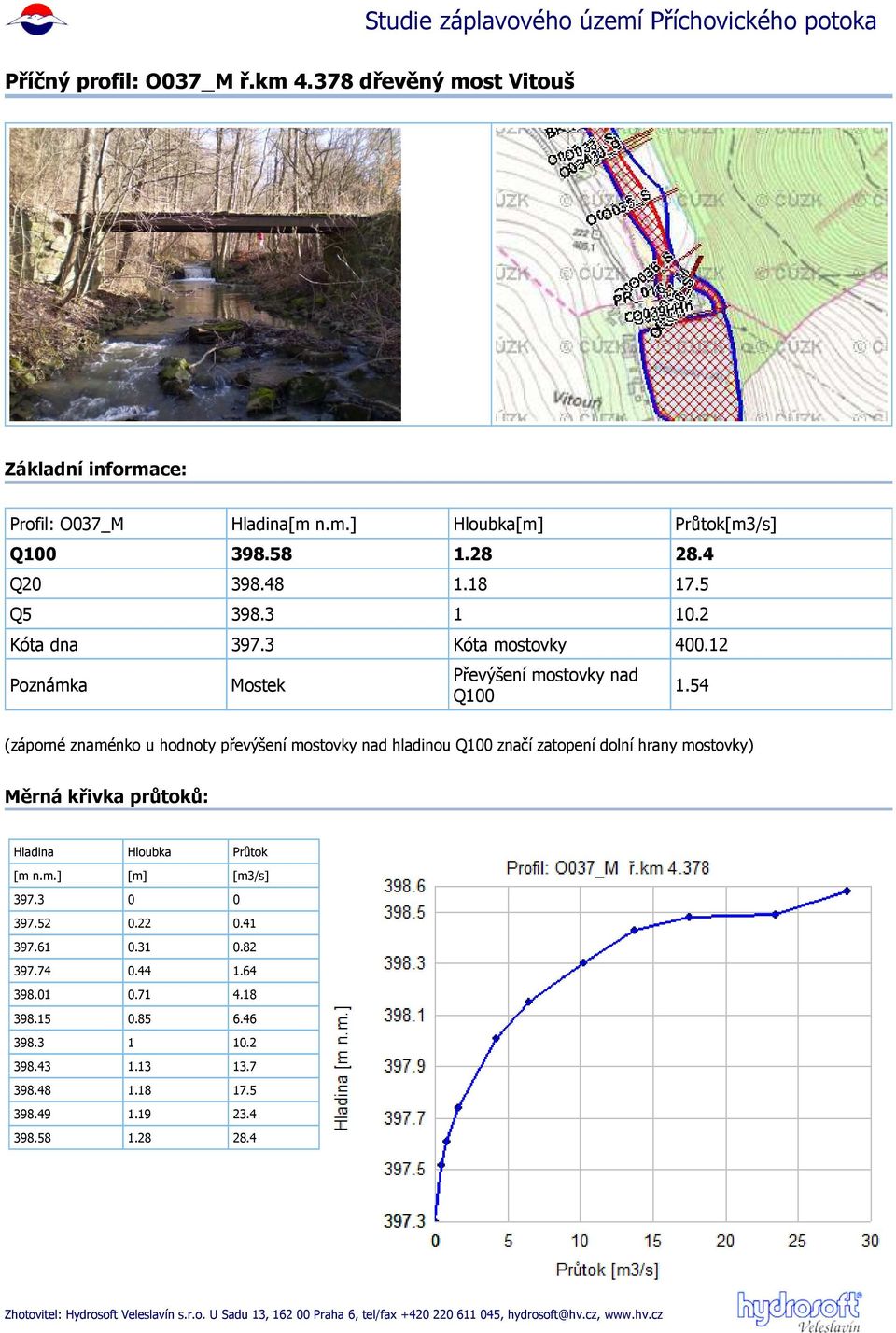896x1333 pixels.
Task: Click chart title 'Profil: O037_M ř.km 4.378'
Action: click(608, 867)
